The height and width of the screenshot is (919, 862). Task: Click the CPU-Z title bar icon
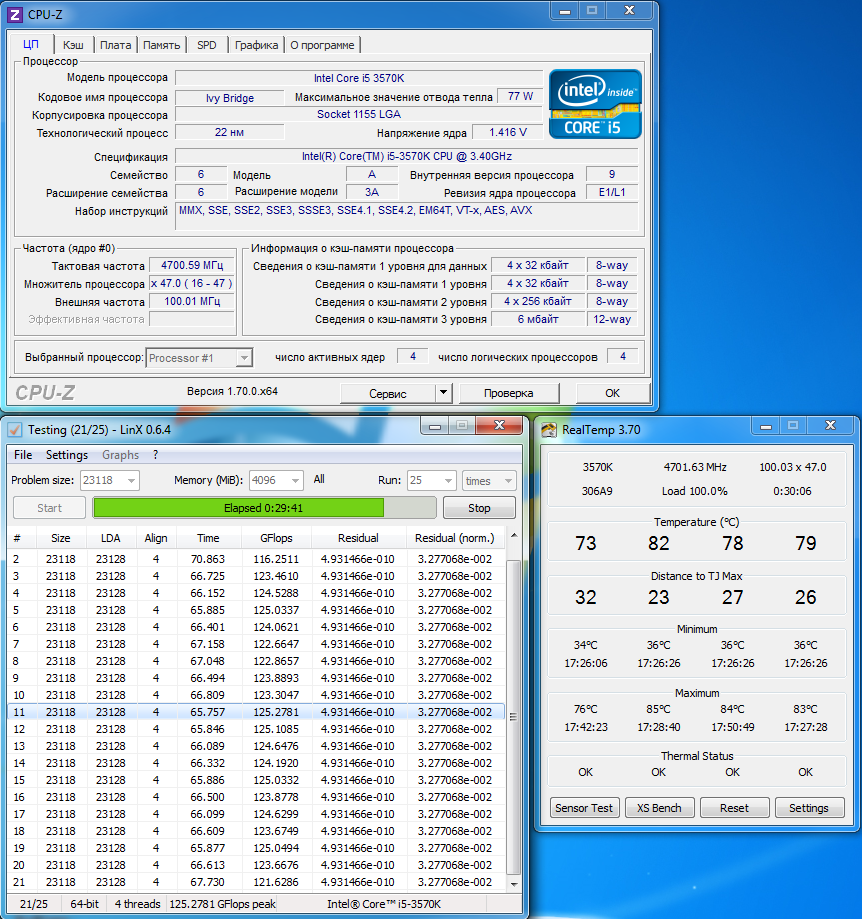point(14,15)
